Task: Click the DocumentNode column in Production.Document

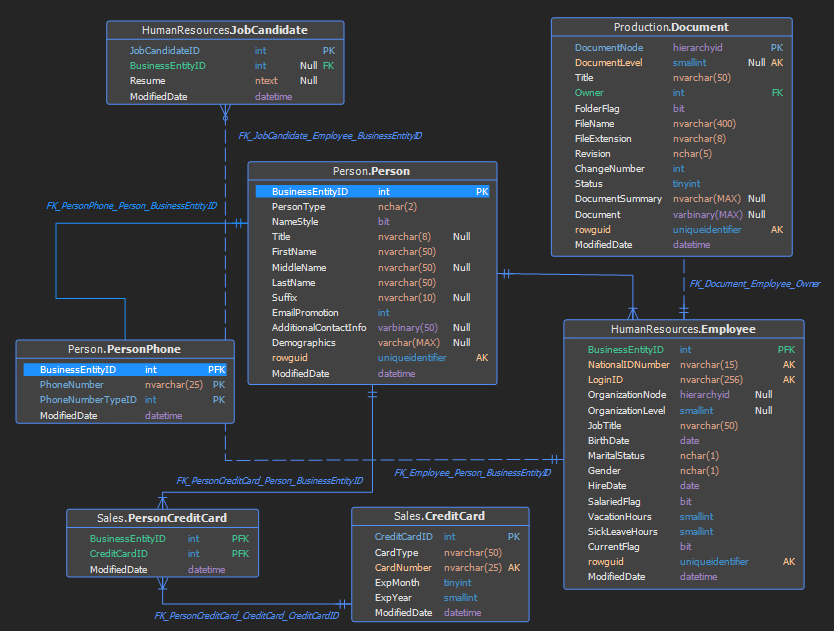Action: point(672,47)
